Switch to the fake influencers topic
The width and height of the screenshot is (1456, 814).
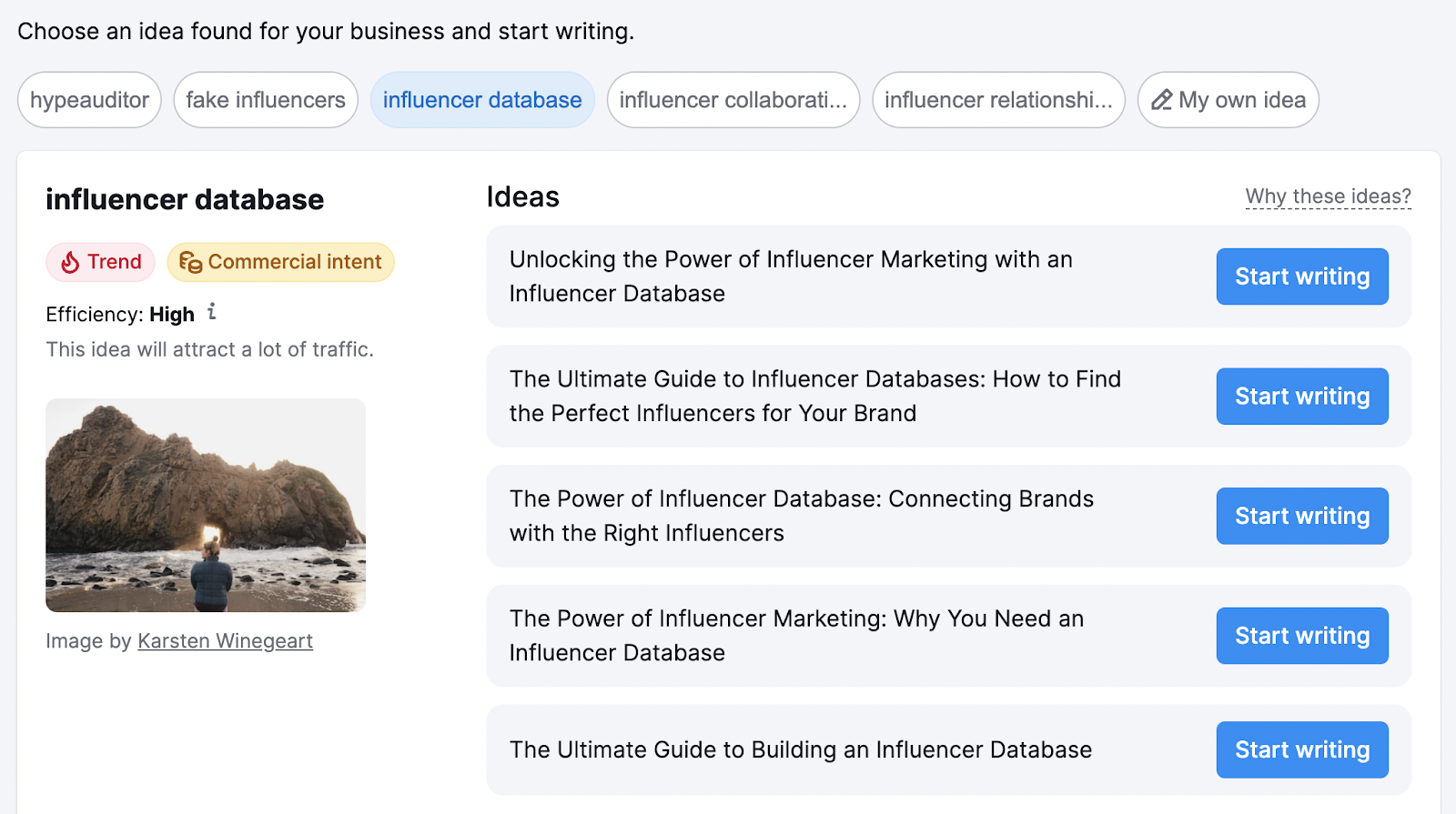(266, 100)
